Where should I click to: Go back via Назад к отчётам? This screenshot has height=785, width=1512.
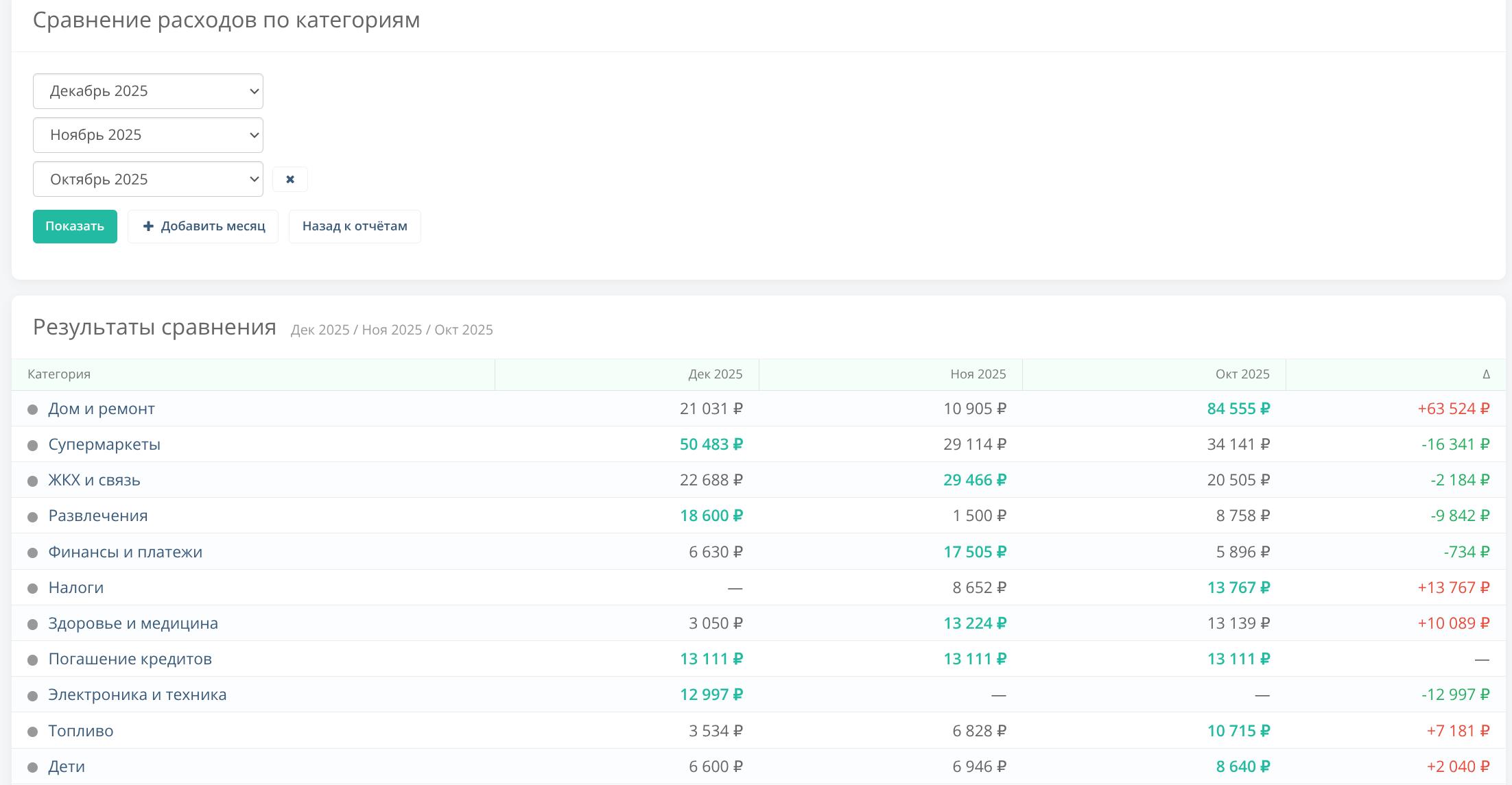click(x=355, y=226)
